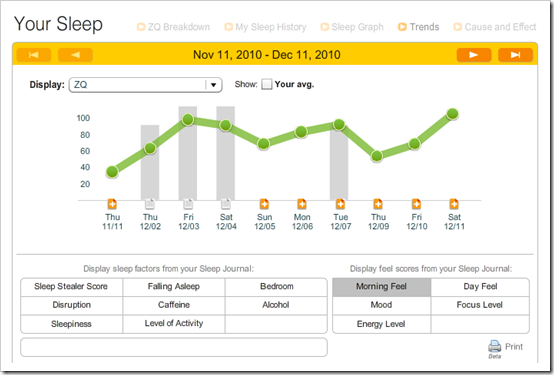This screenshot has width=554, height=375.
Task: Select Caffeine sleep factor
Action: (x=174, y=305)
